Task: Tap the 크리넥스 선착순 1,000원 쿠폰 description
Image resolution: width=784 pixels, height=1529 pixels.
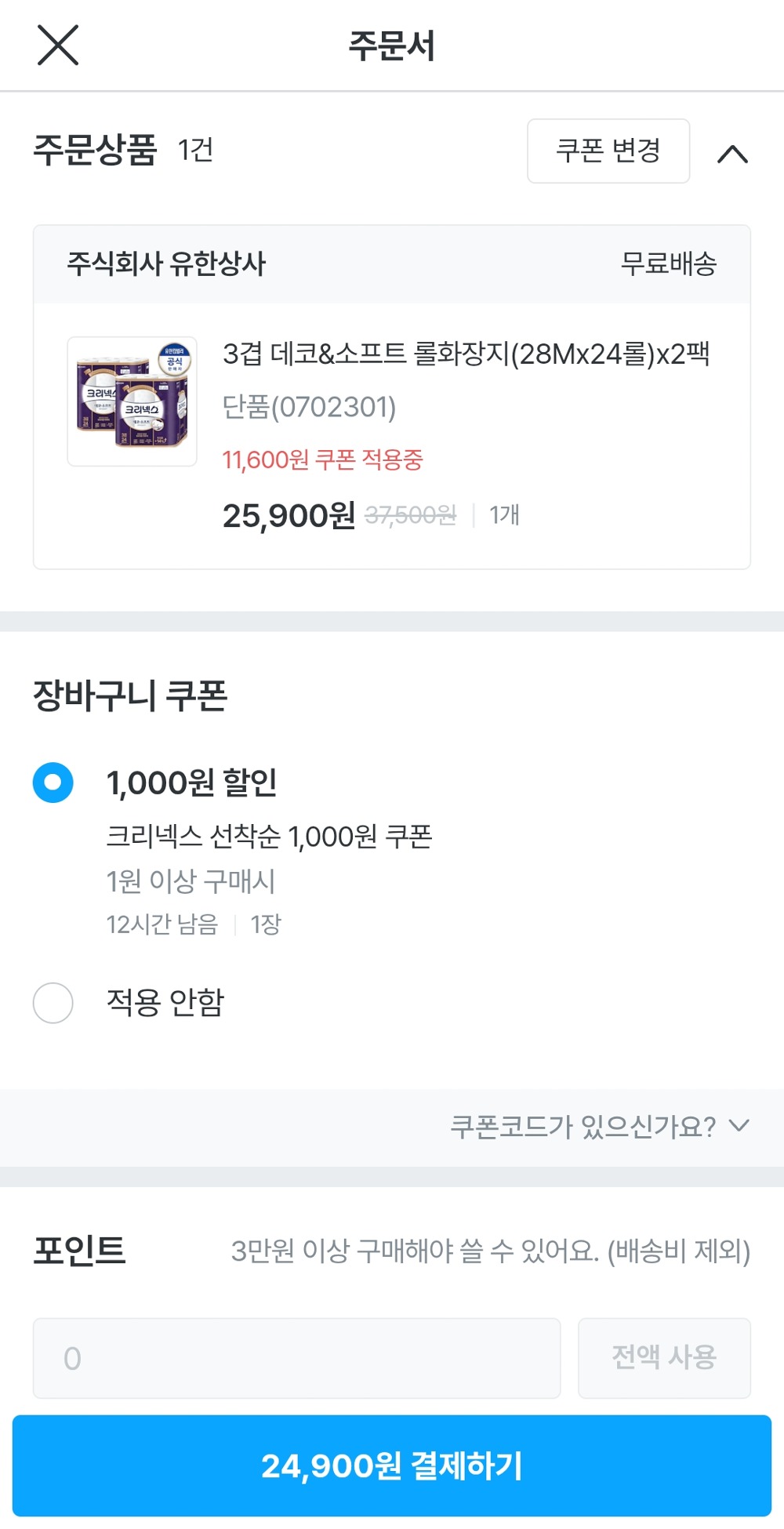Action: click(x=269, y=837)
